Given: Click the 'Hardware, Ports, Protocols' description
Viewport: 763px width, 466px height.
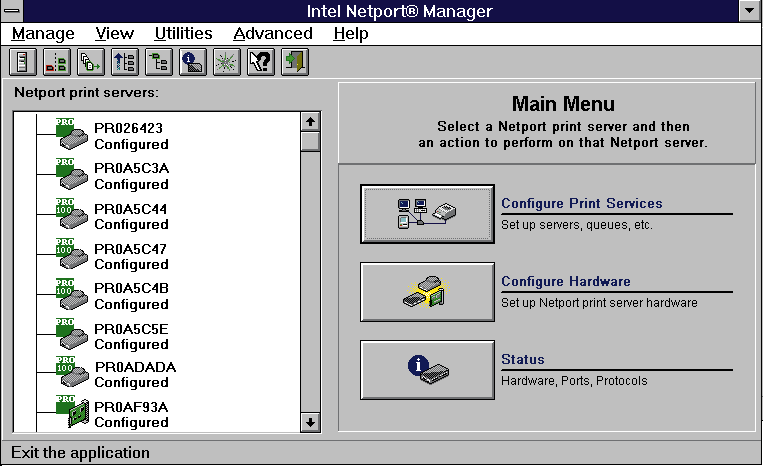Looking at the screenshot, I should click(574, 380).
